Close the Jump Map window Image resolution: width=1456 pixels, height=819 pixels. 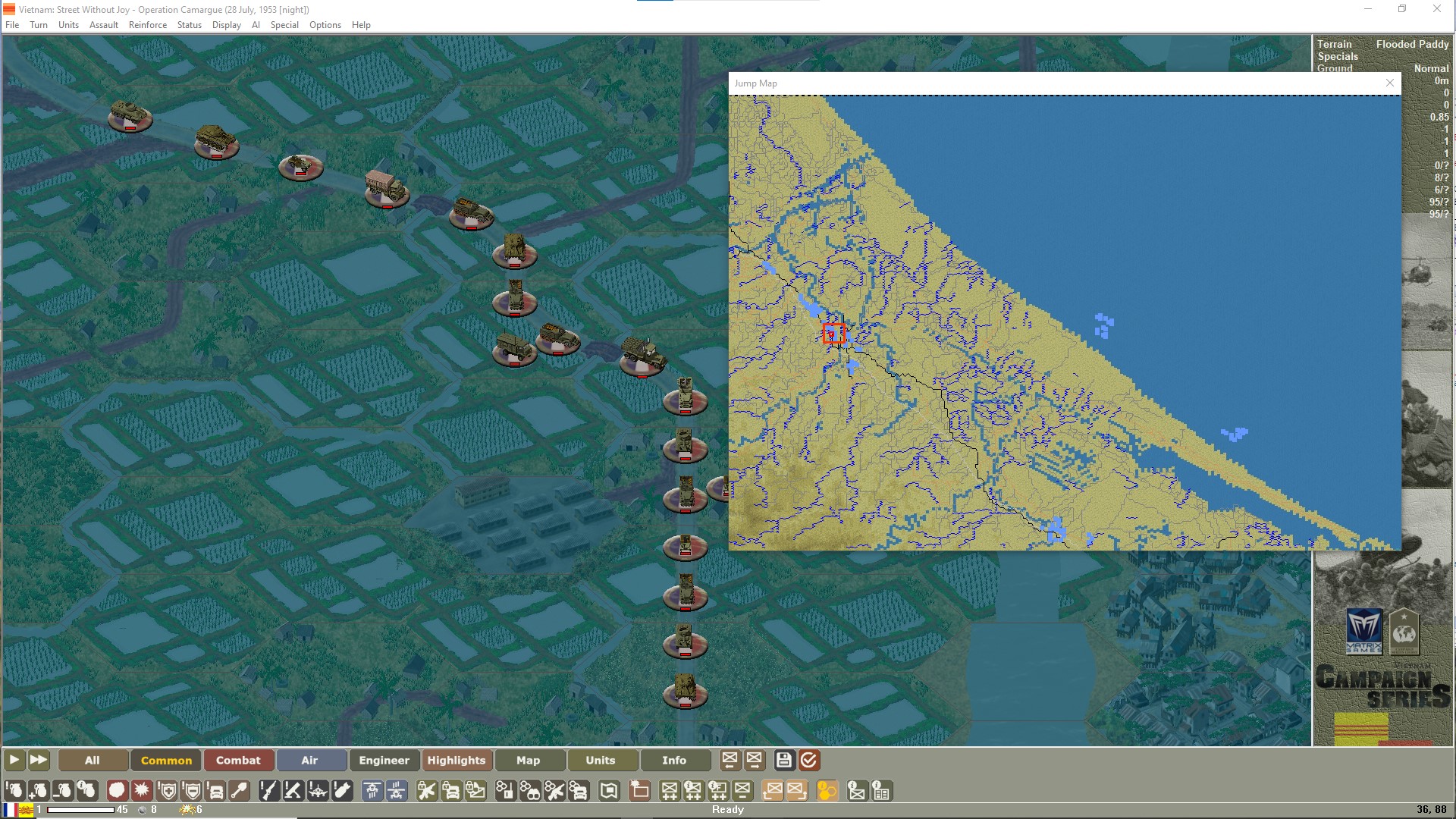click(x=1389, y=83)
